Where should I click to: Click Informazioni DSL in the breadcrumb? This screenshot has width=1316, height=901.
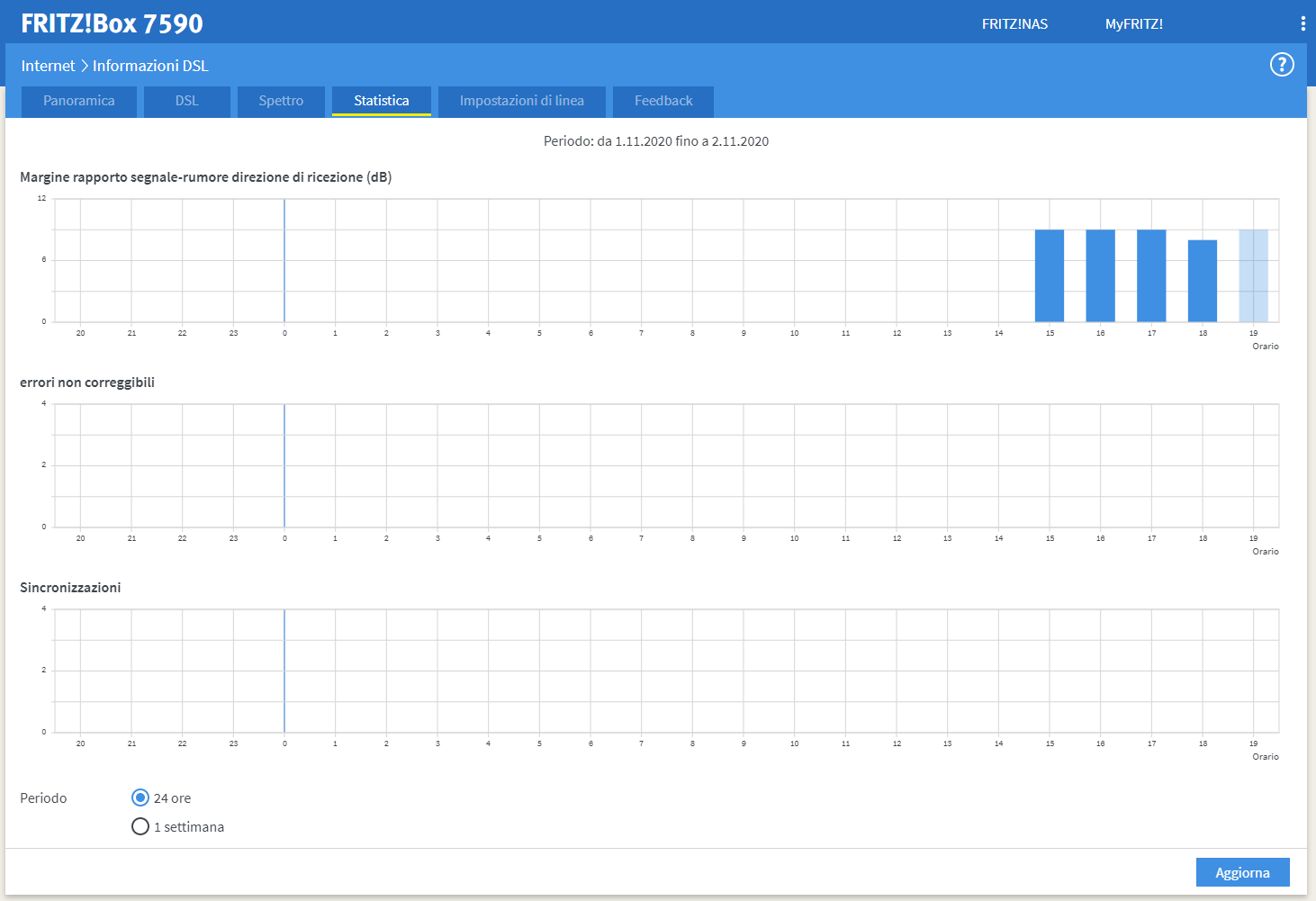pos(150,66)
